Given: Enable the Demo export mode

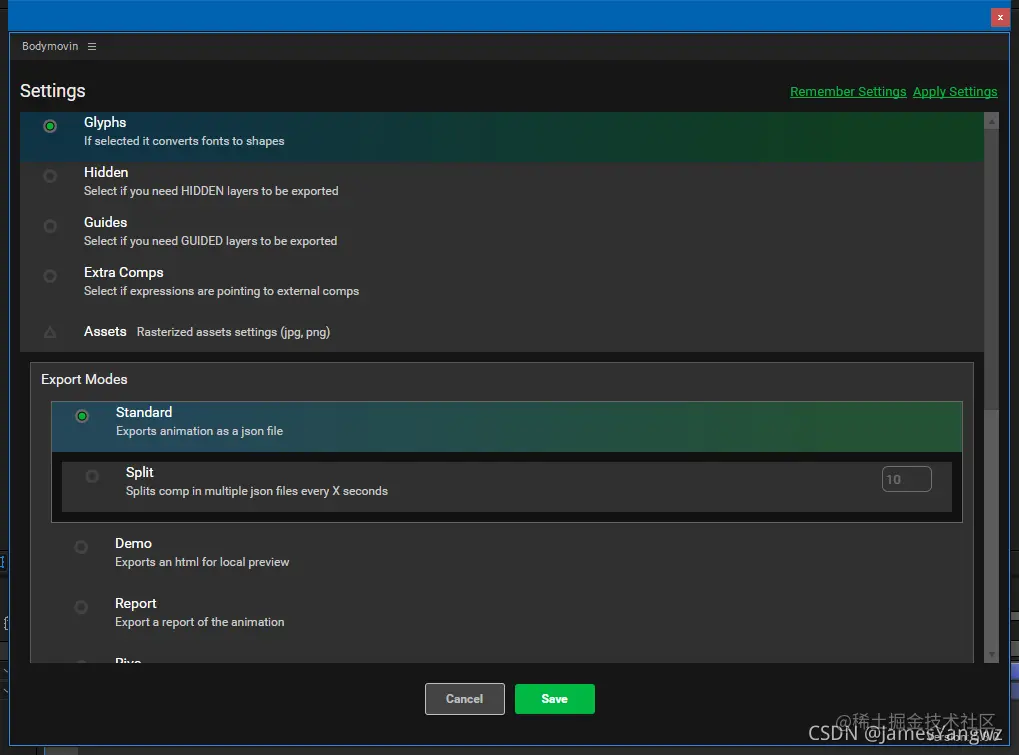Looking at the screenshot, I should pyautogui.click(x=81, y=547).
